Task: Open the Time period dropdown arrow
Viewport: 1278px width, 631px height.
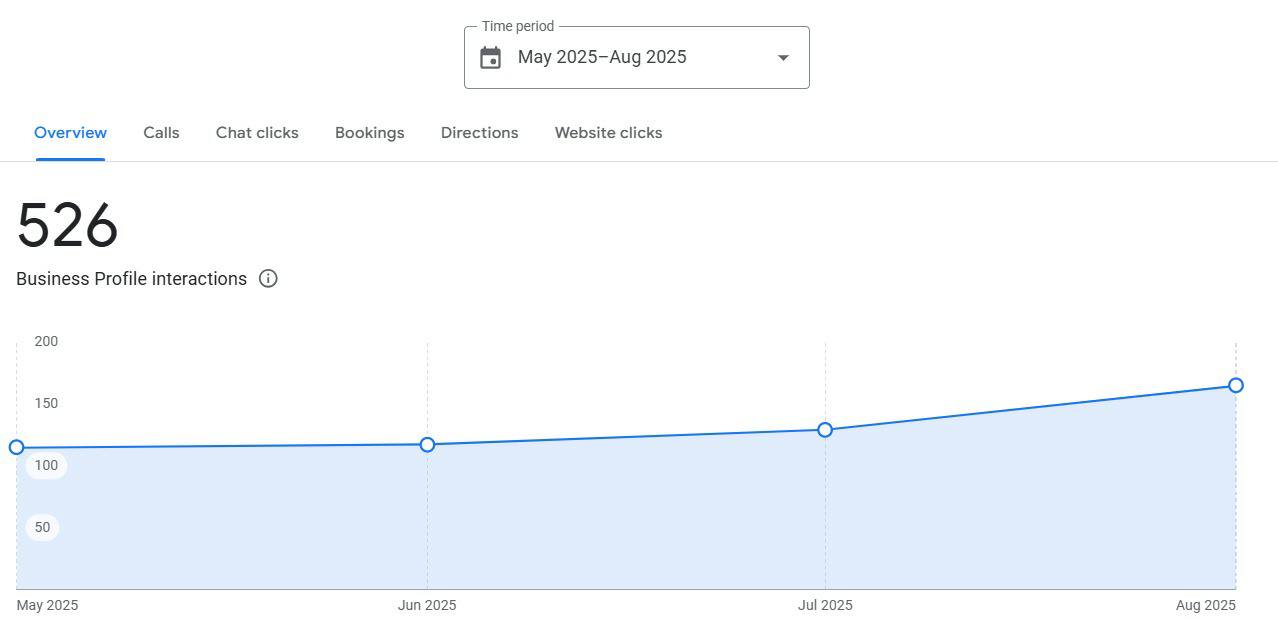Action: [x=783, y=58]
